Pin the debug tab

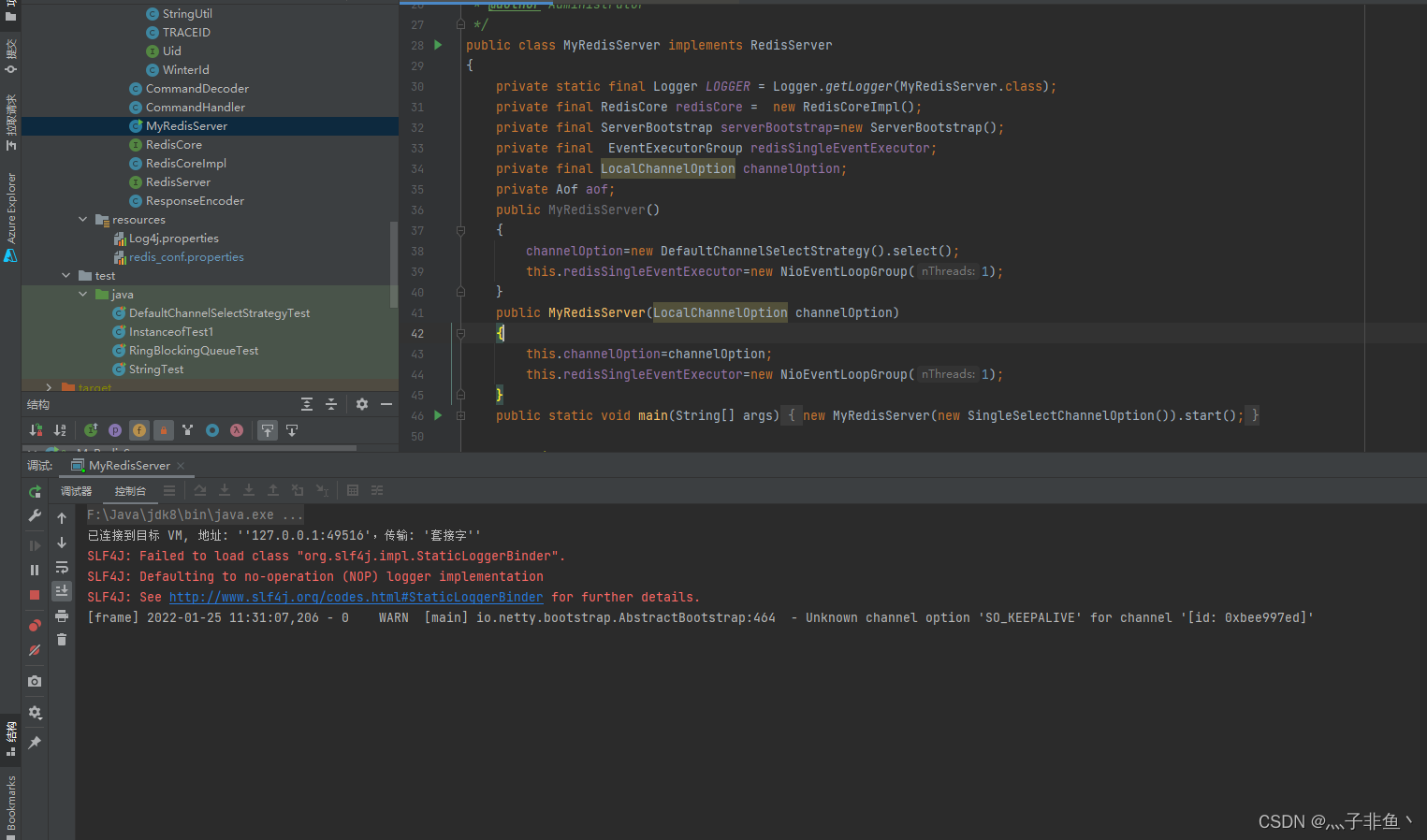pyautogui.click(x=35, y=743)
